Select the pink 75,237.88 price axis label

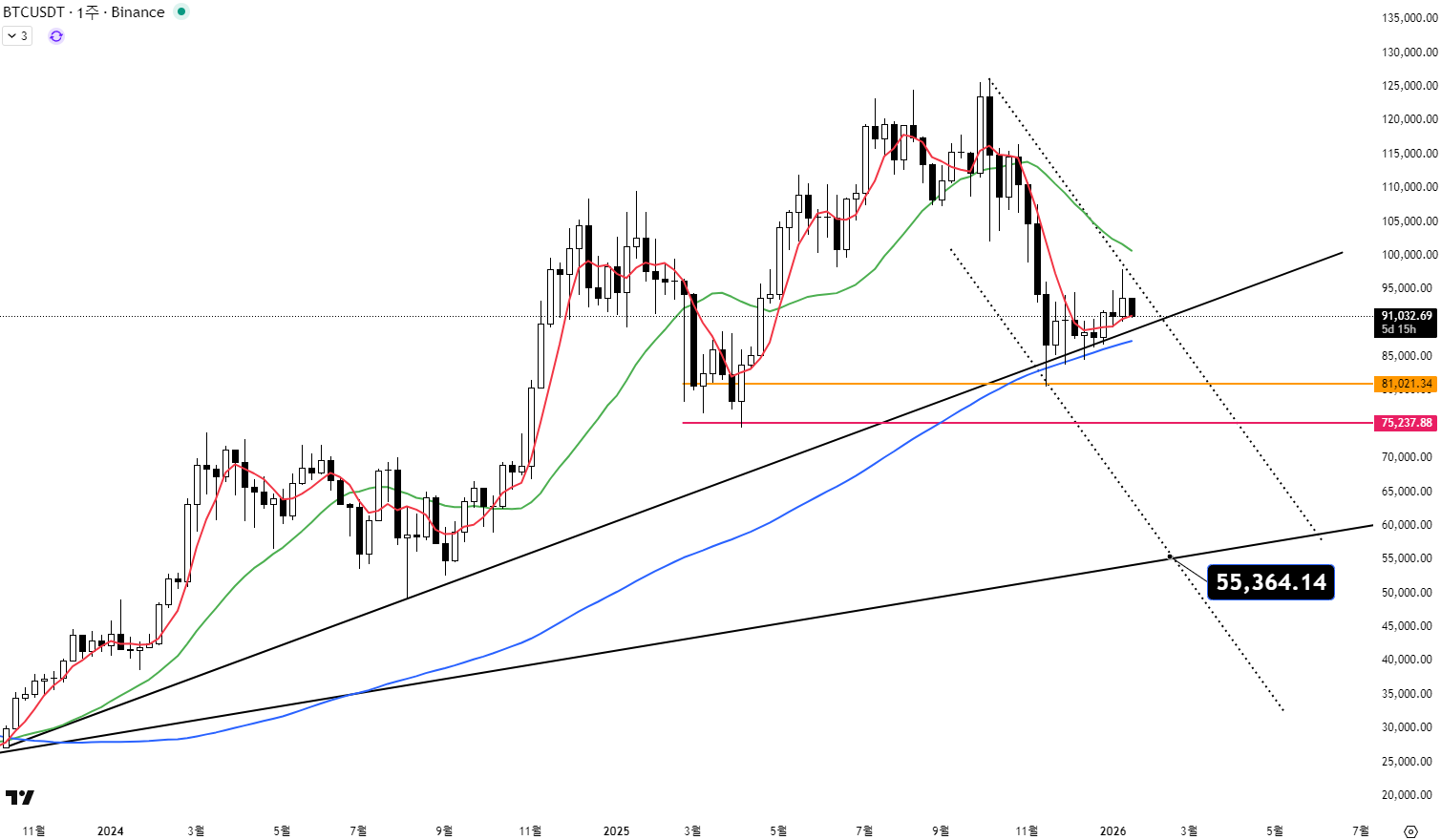coord(1406,423)
